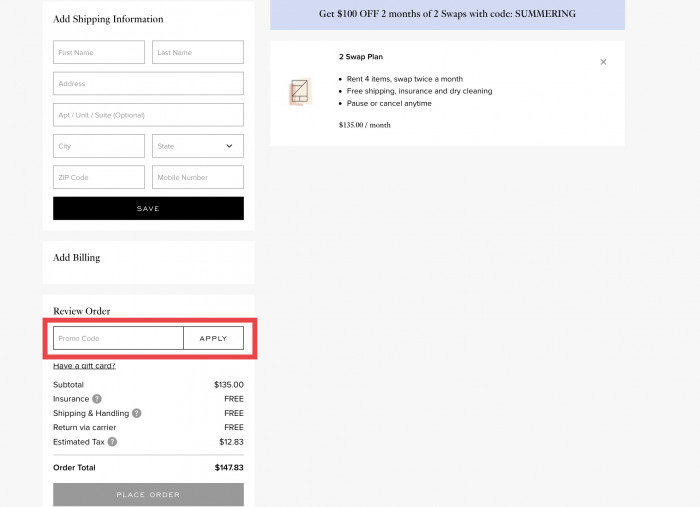Click the Promo Code input

pos(118,338)
